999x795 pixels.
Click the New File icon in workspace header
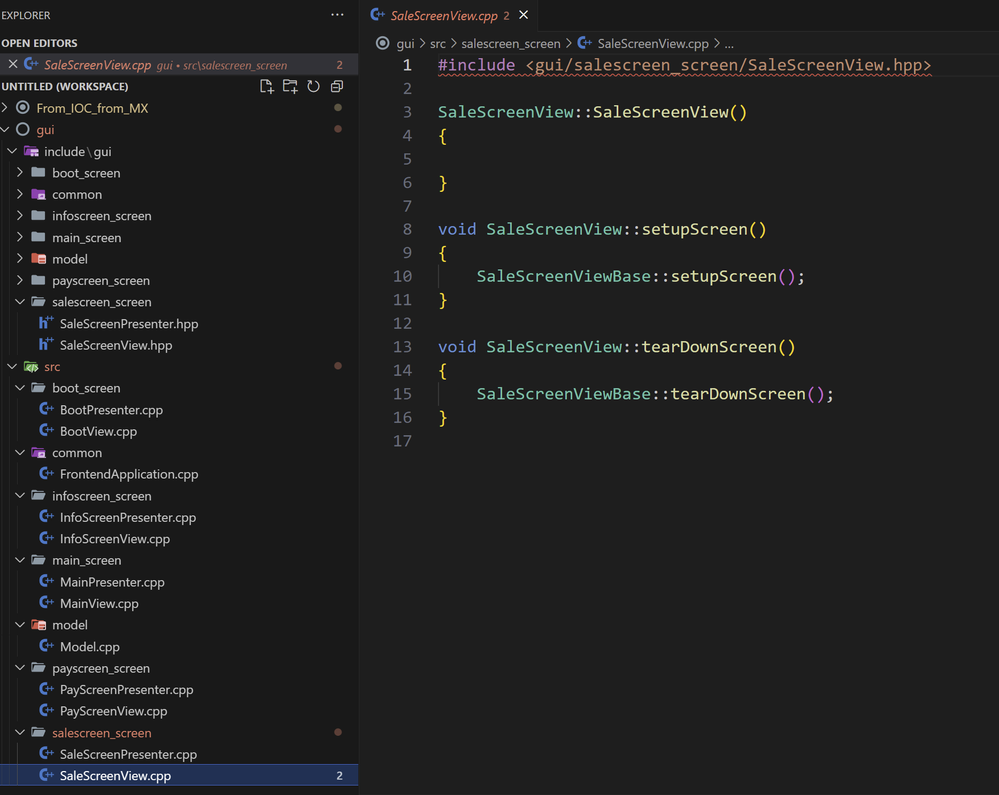tap(267, 87)
